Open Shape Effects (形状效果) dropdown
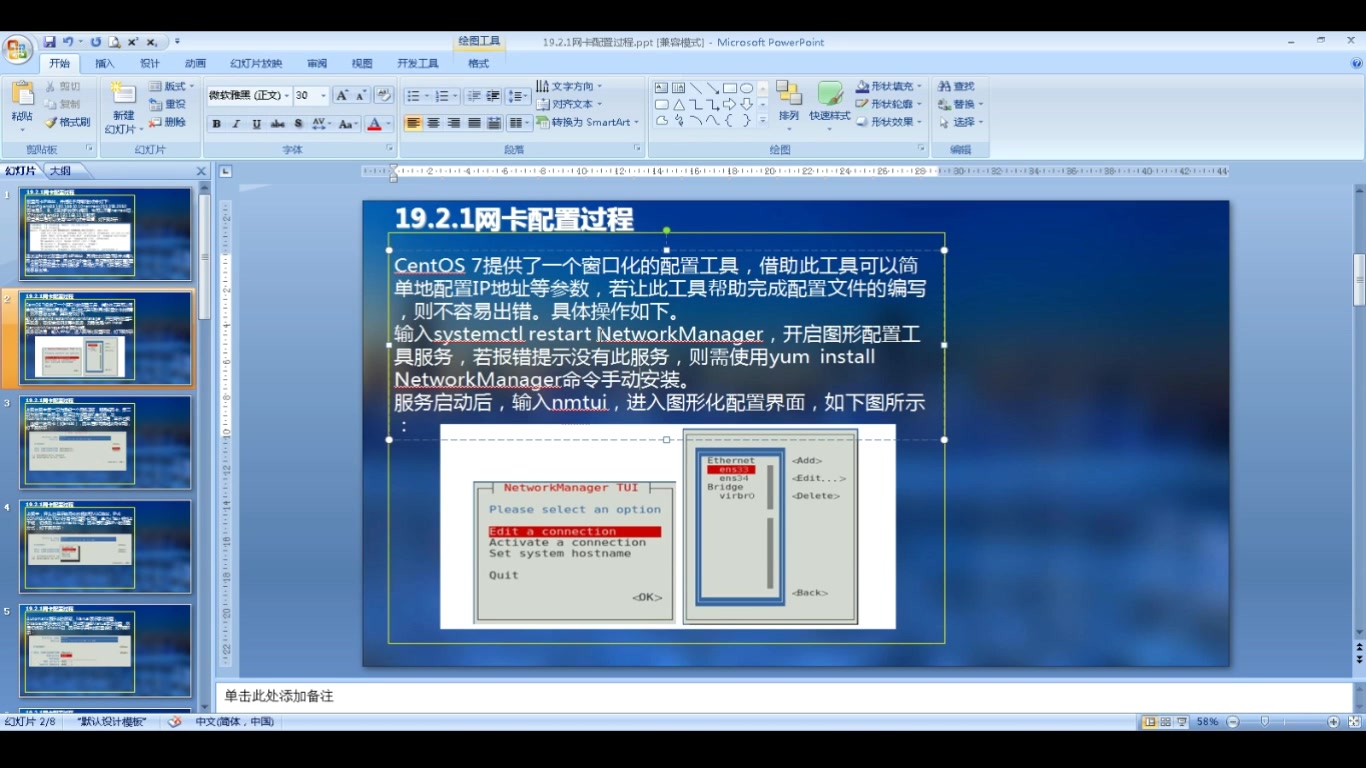Image resolution: width=1366 pixels, height=768 pixels. tap(889, 122)
